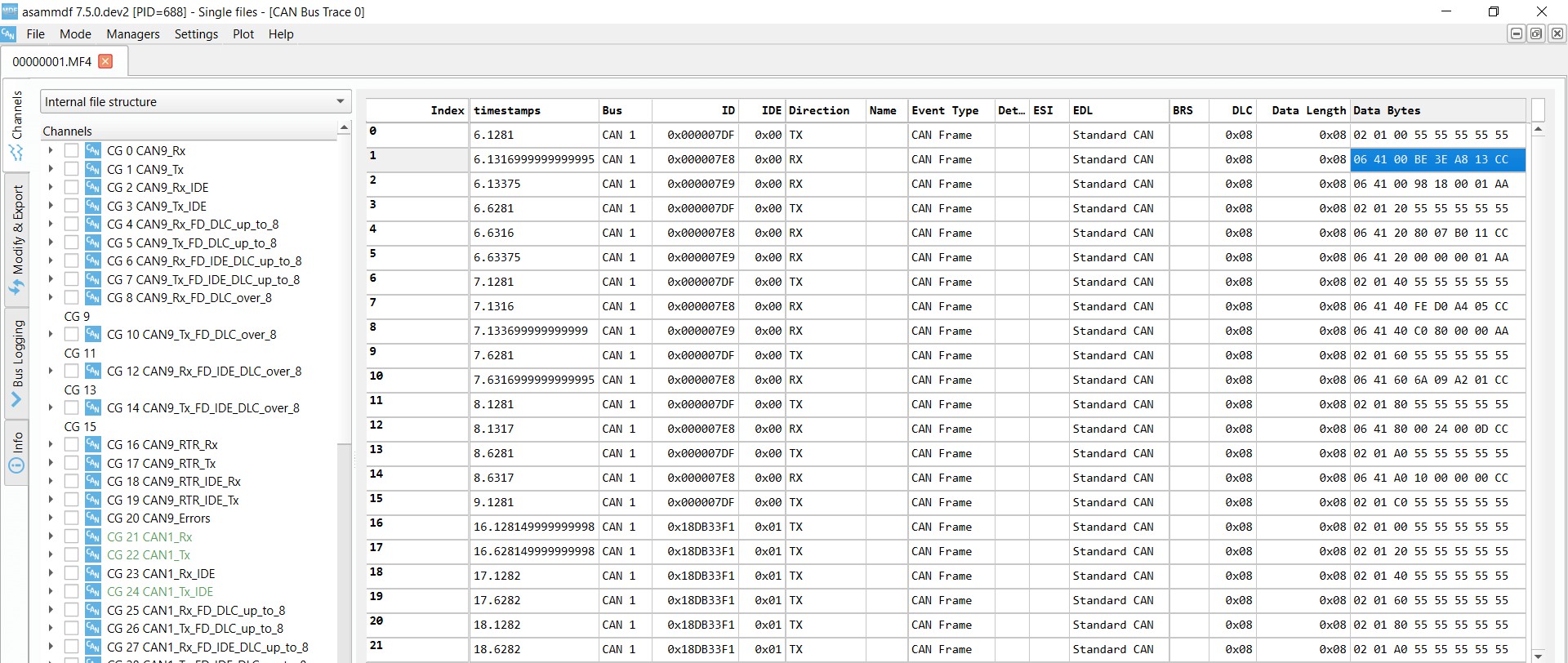Expand the CG 12 CAN9_Rx_FD_IDE_DLC_over_8 node
The width and height of the screenshot is (1568, 663).
point(51,372)
